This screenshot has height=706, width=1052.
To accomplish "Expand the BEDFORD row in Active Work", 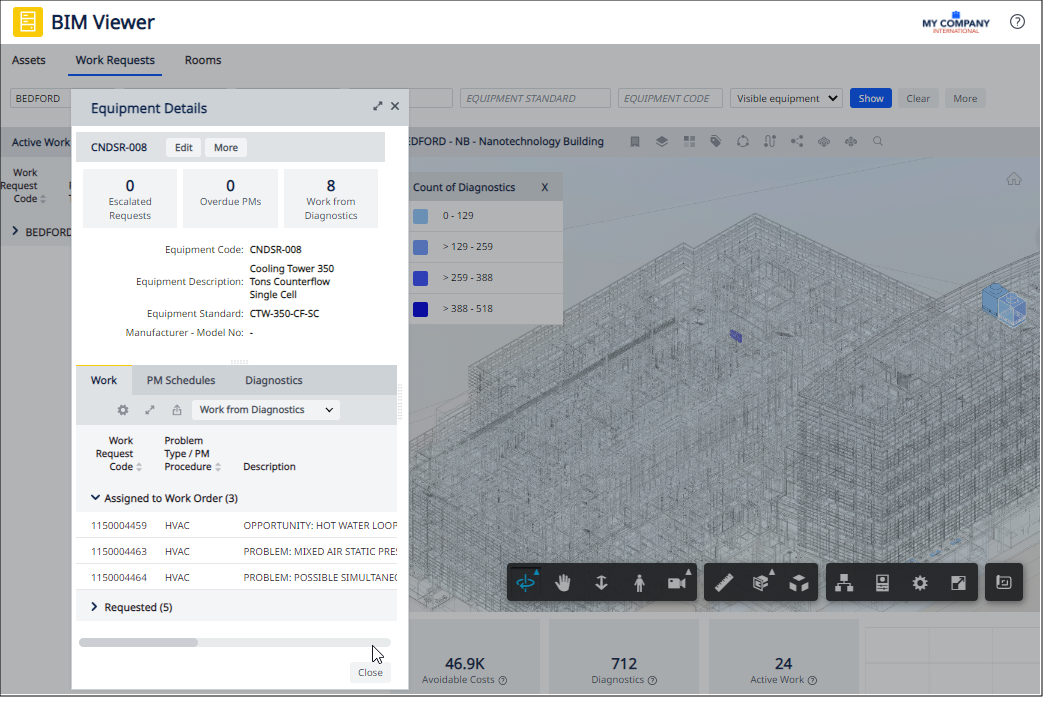I will (15, 232).
